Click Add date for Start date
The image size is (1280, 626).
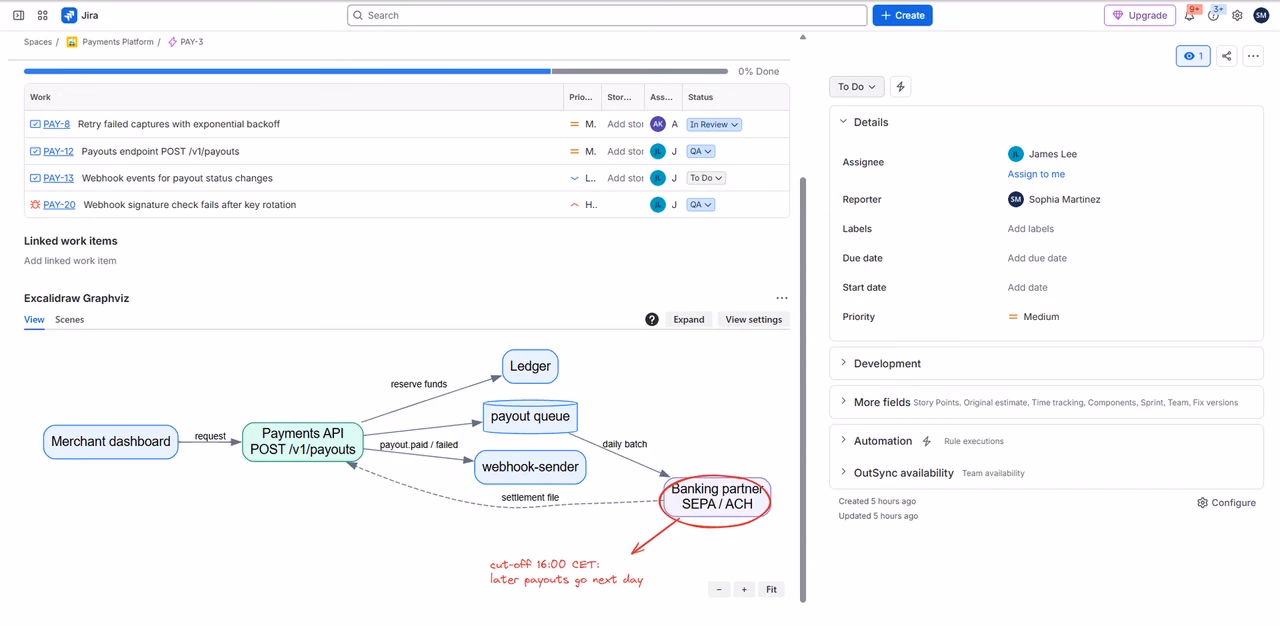pos(1028,287)
